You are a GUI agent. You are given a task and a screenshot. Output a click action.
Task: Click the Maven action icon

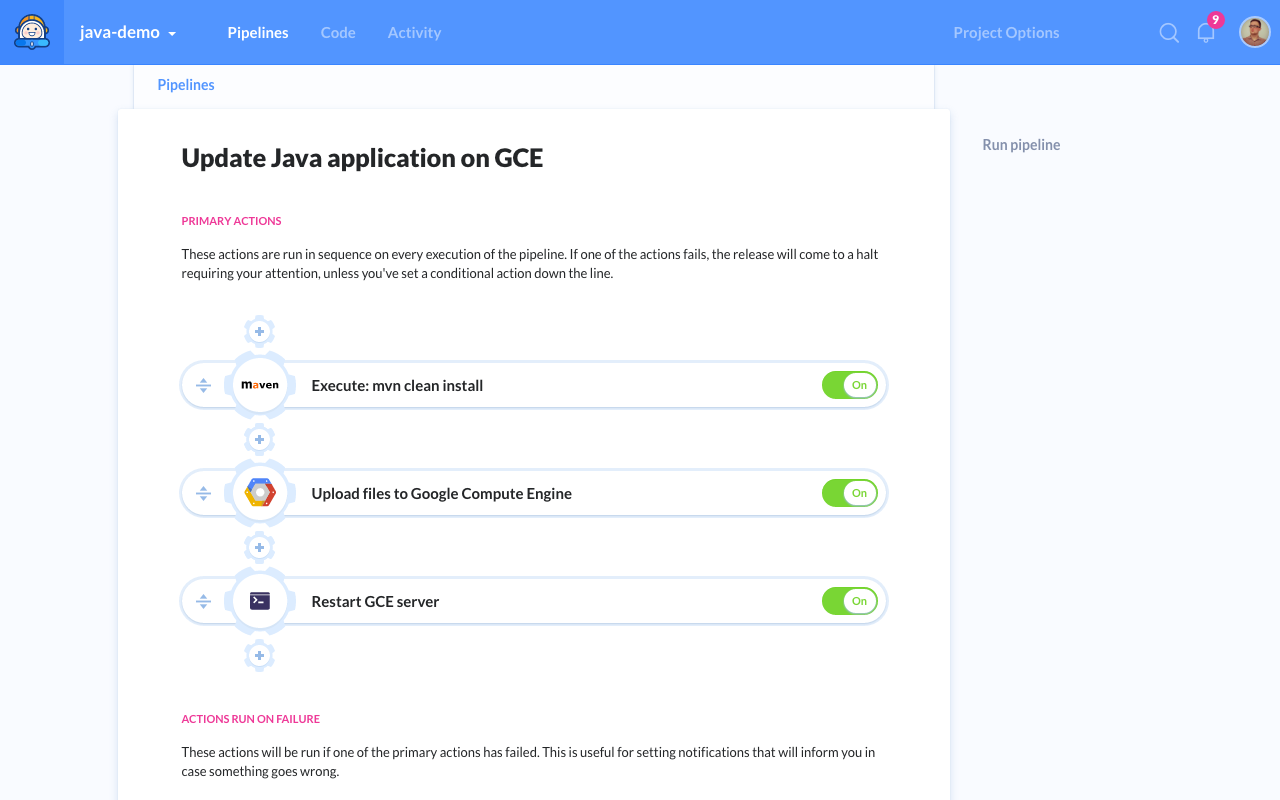click(x=260, y=385)
